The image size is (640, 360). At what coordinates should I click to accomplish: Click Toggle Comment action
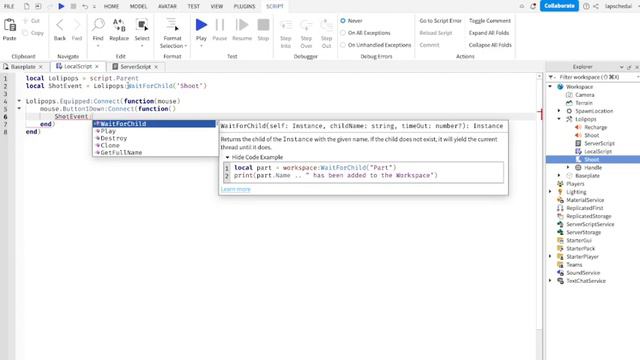pyautogui.click(x=490, y=20)
